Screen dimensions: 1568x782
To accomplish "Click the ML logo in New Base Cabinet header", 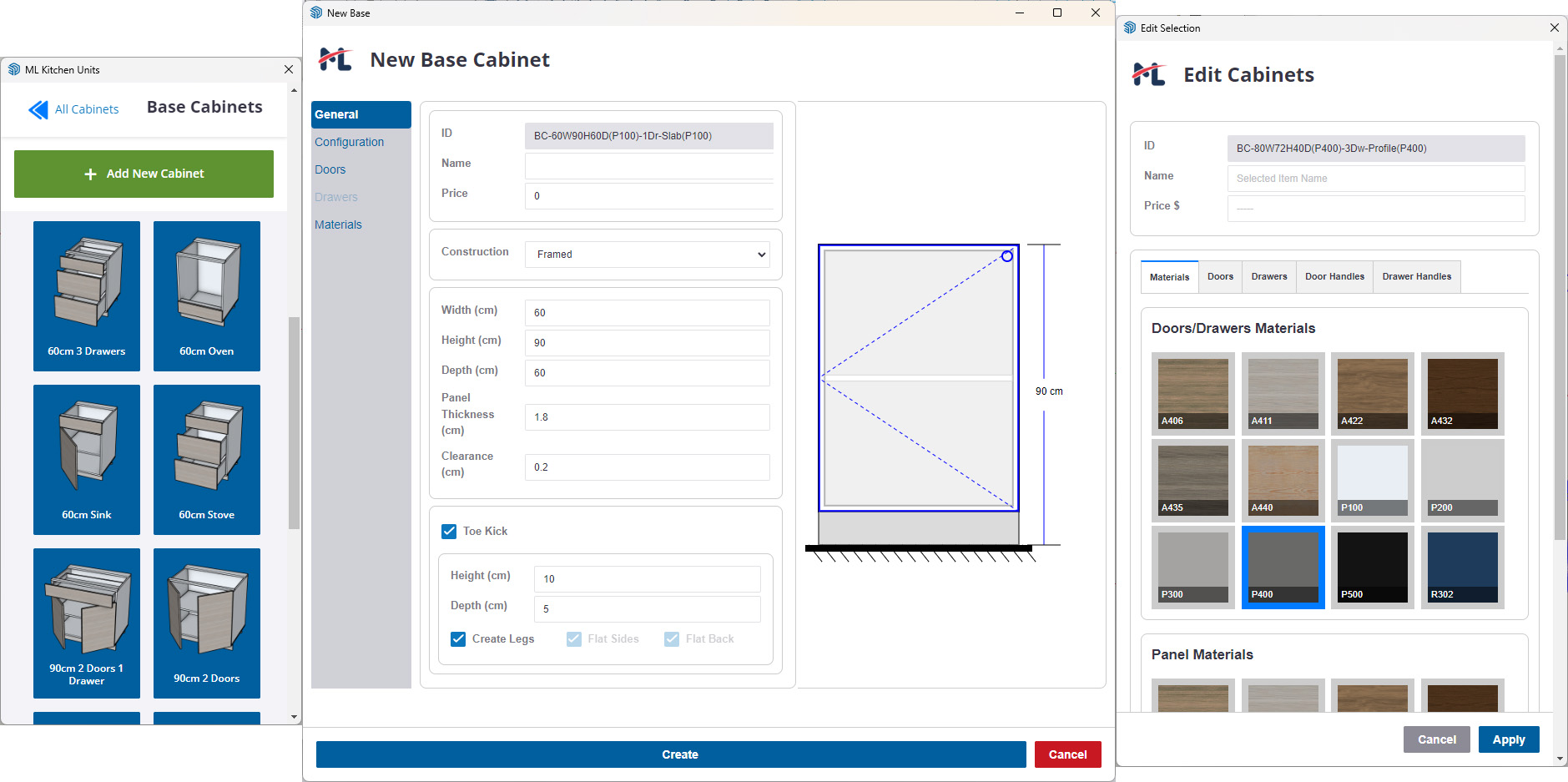I will [335, 58].
